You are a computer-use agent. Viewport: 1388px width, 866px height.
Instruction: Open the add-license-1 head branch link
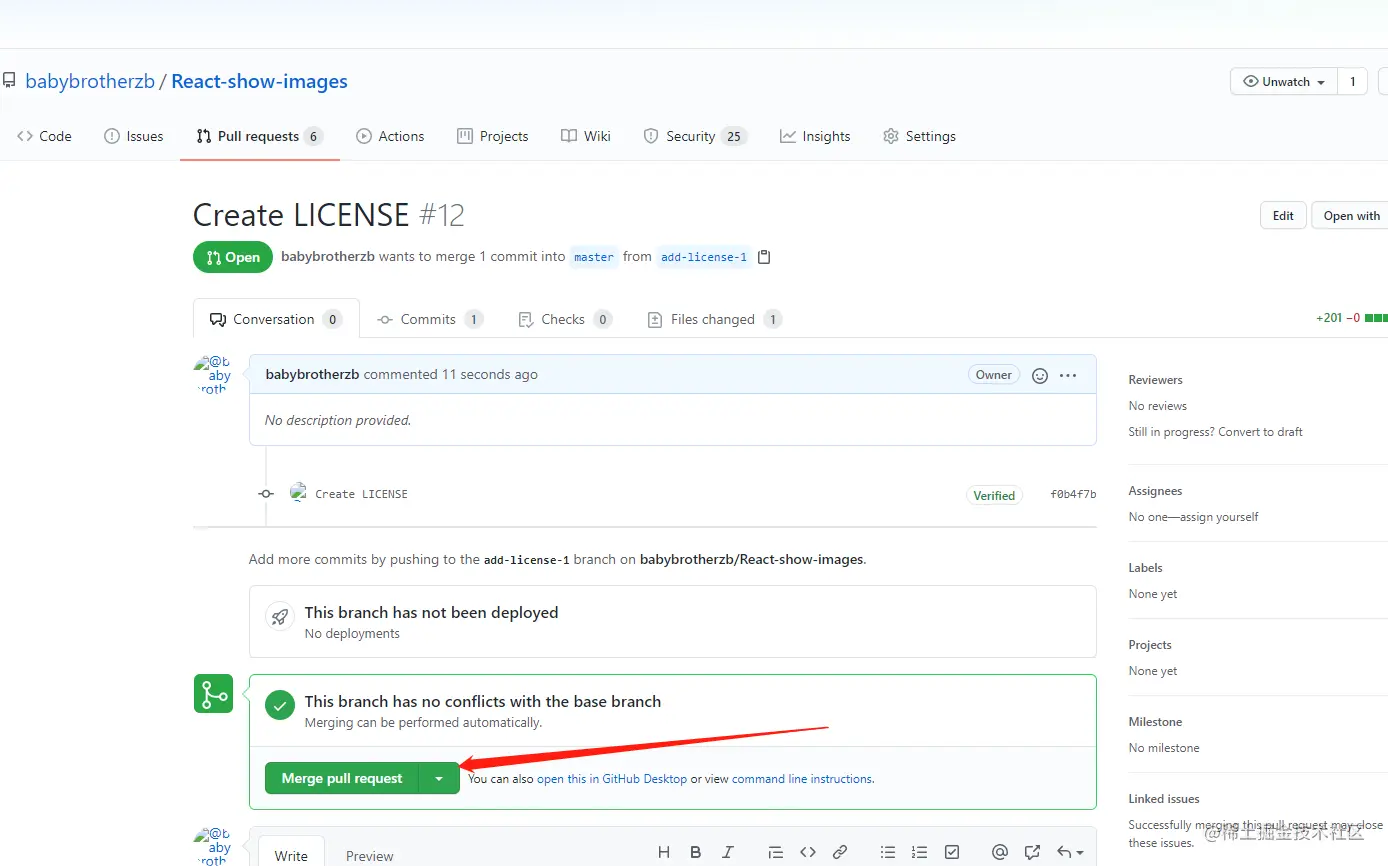tap(704, 257)
